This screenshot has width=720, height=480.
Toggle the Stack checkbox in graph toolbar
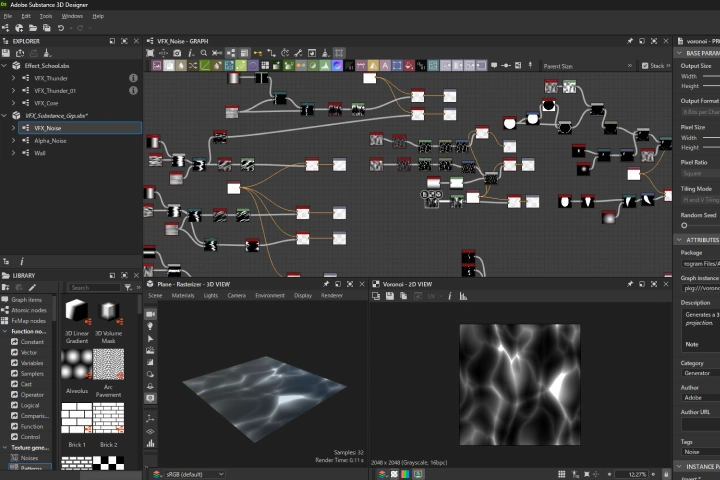click(x=645, y=66)
